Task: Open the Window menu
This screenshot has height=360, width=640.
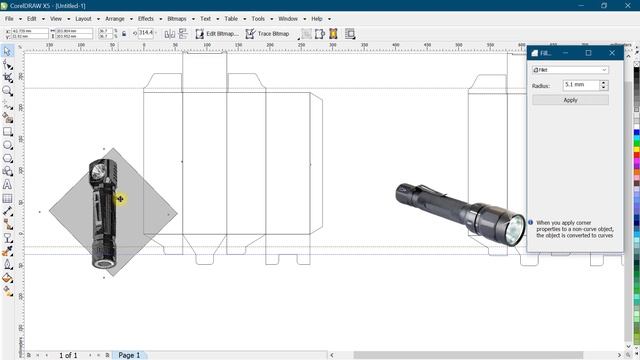Action: pos(288,19)
